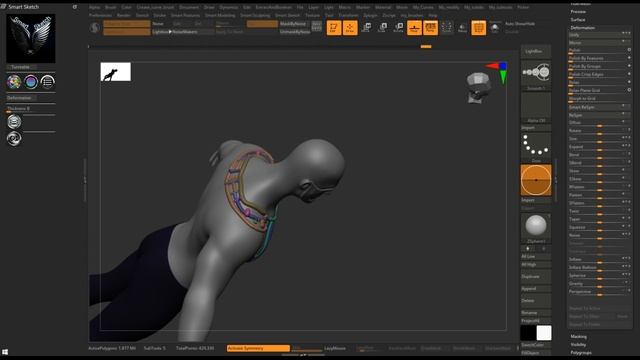640x360 pixels.
Task: Open the Render menu
Action: 124,16
